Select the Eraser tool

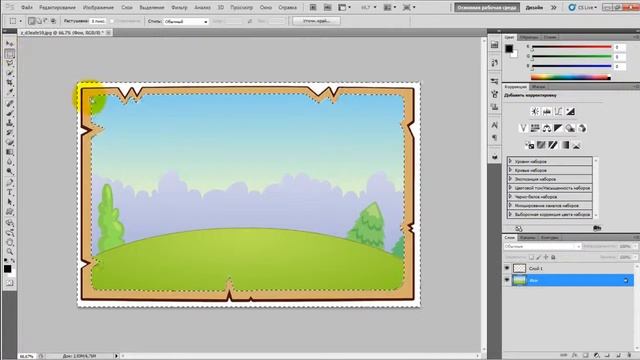pyautogui.click(x=10, y=142)
